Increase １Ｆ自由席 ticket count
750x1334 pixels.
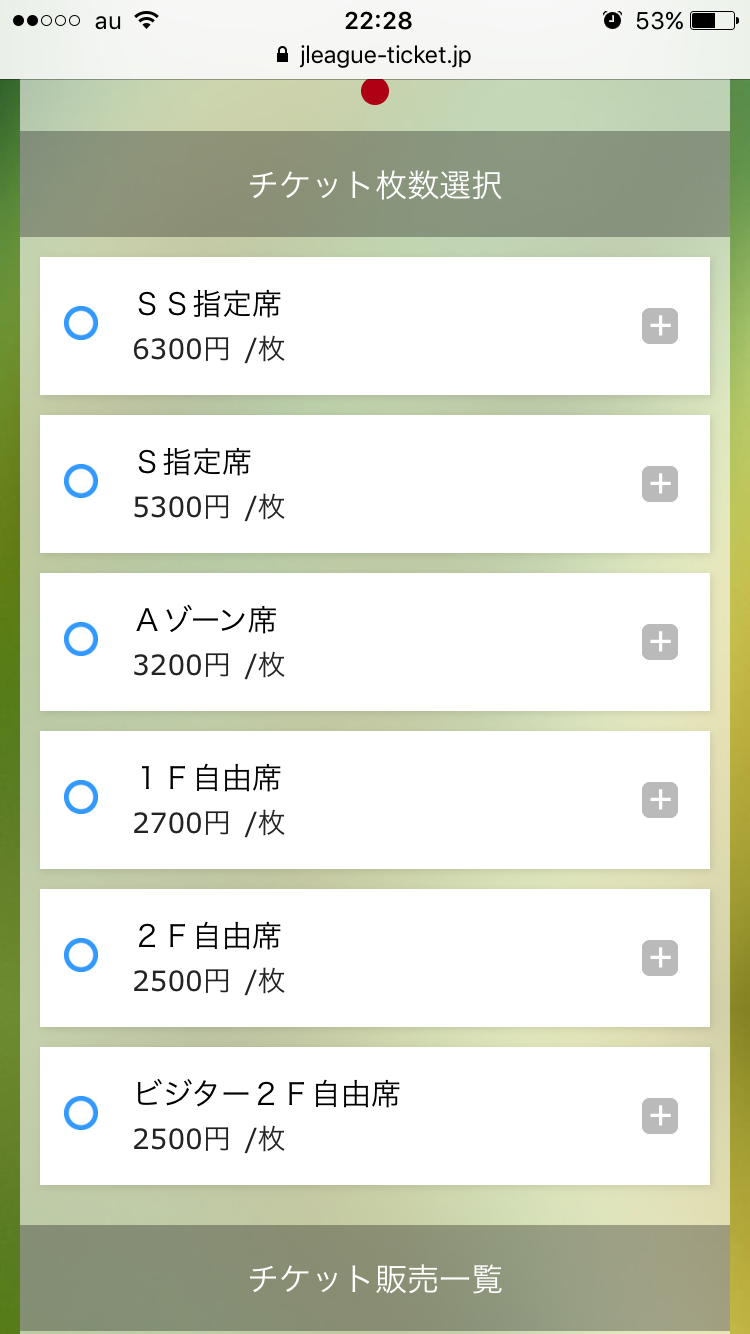(x=660, y=800)
